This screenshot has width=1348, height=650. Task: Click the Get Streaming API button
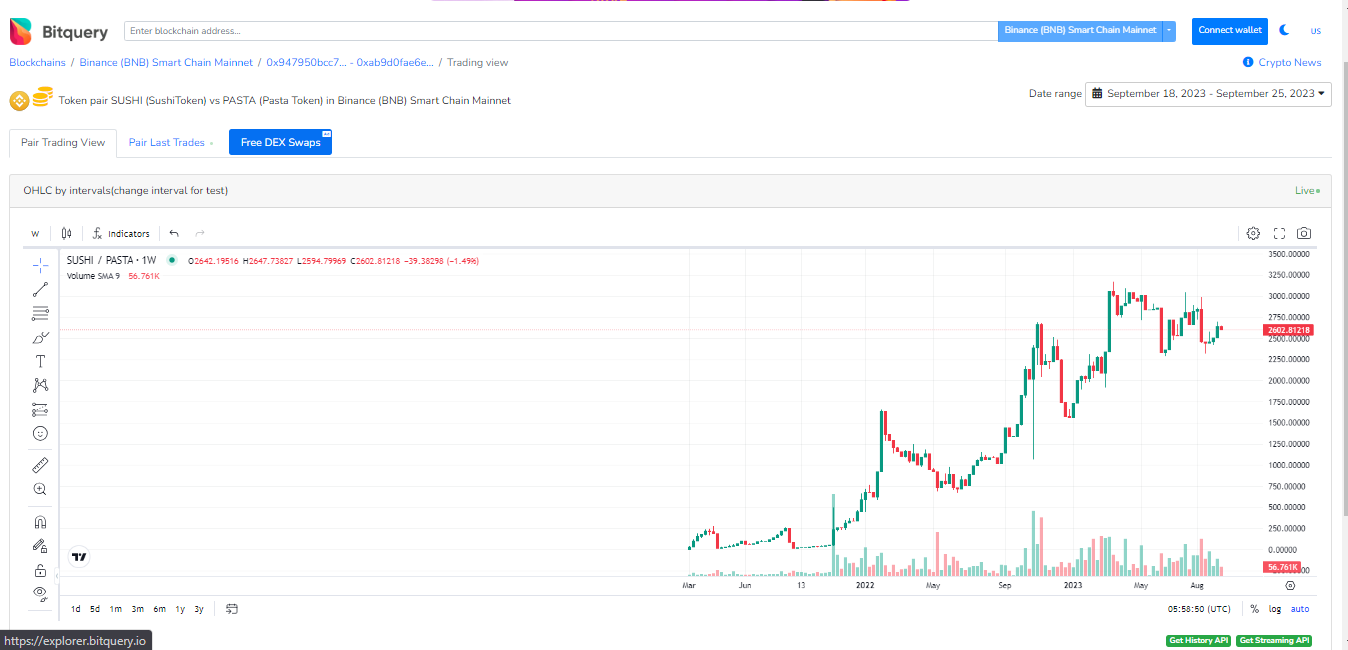pos(1274,640)
